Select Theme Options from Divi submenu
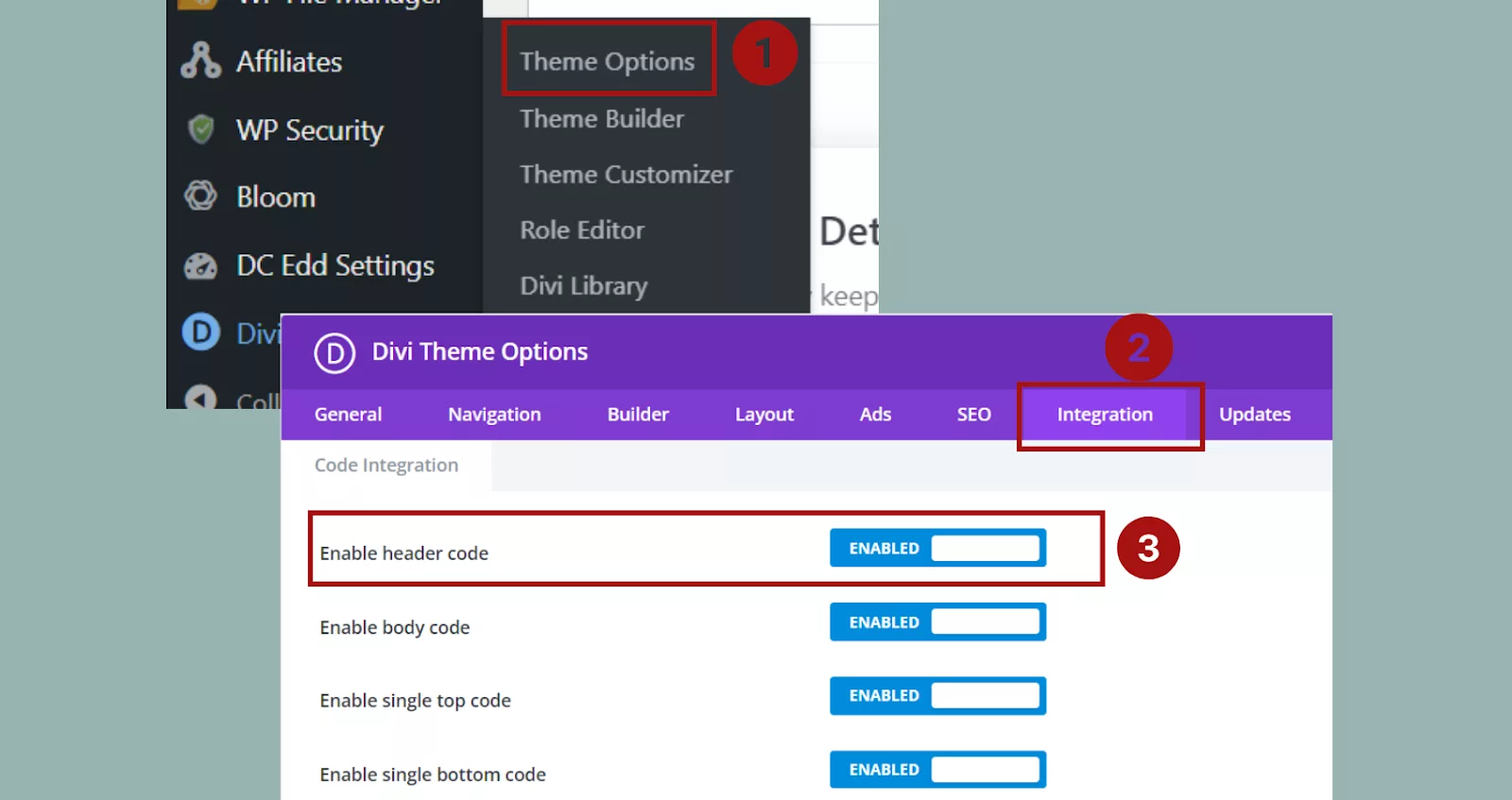 click(608, 61)
